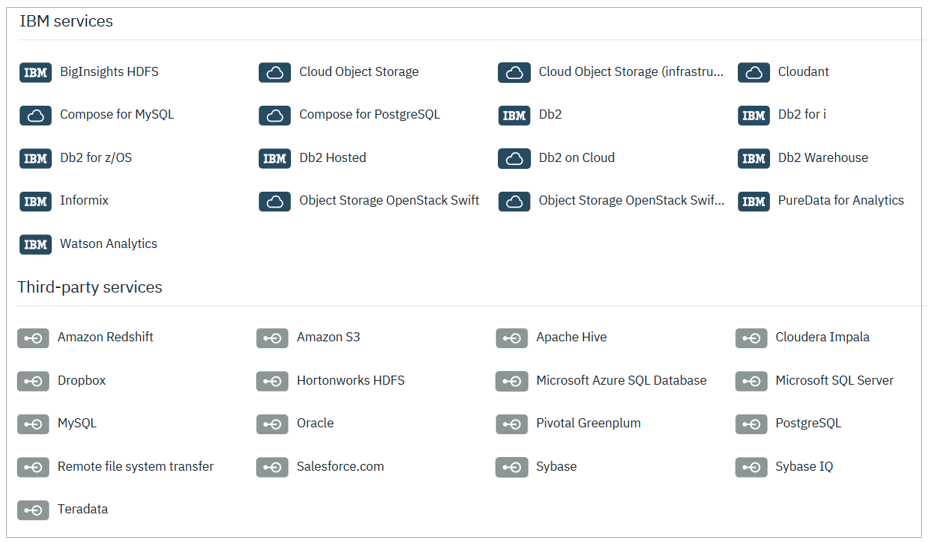The height and width of the screenshot is (542, 928).
Task: Click the connector icon next to Teradata
Action: (33, 510)
